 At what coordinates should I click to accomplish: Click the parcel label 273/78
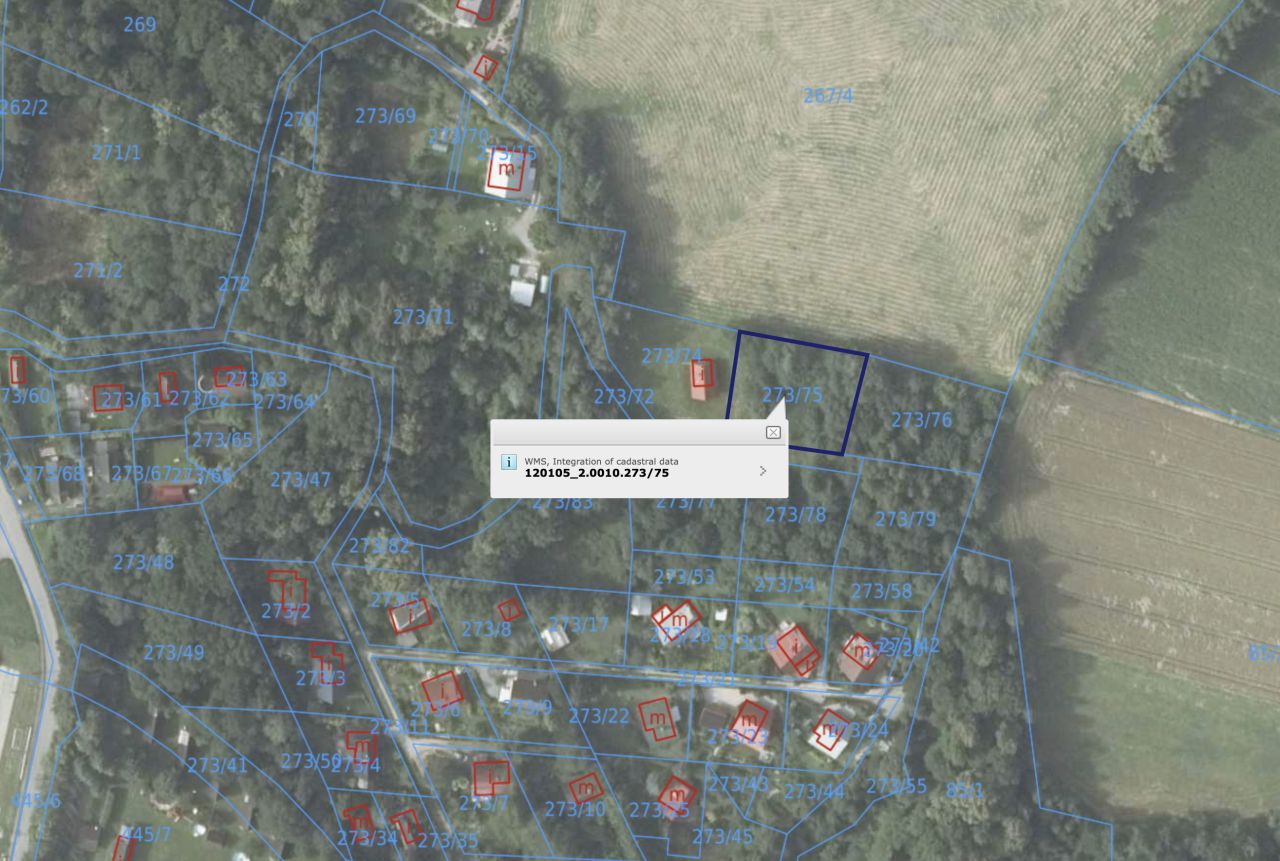point(795,515)
